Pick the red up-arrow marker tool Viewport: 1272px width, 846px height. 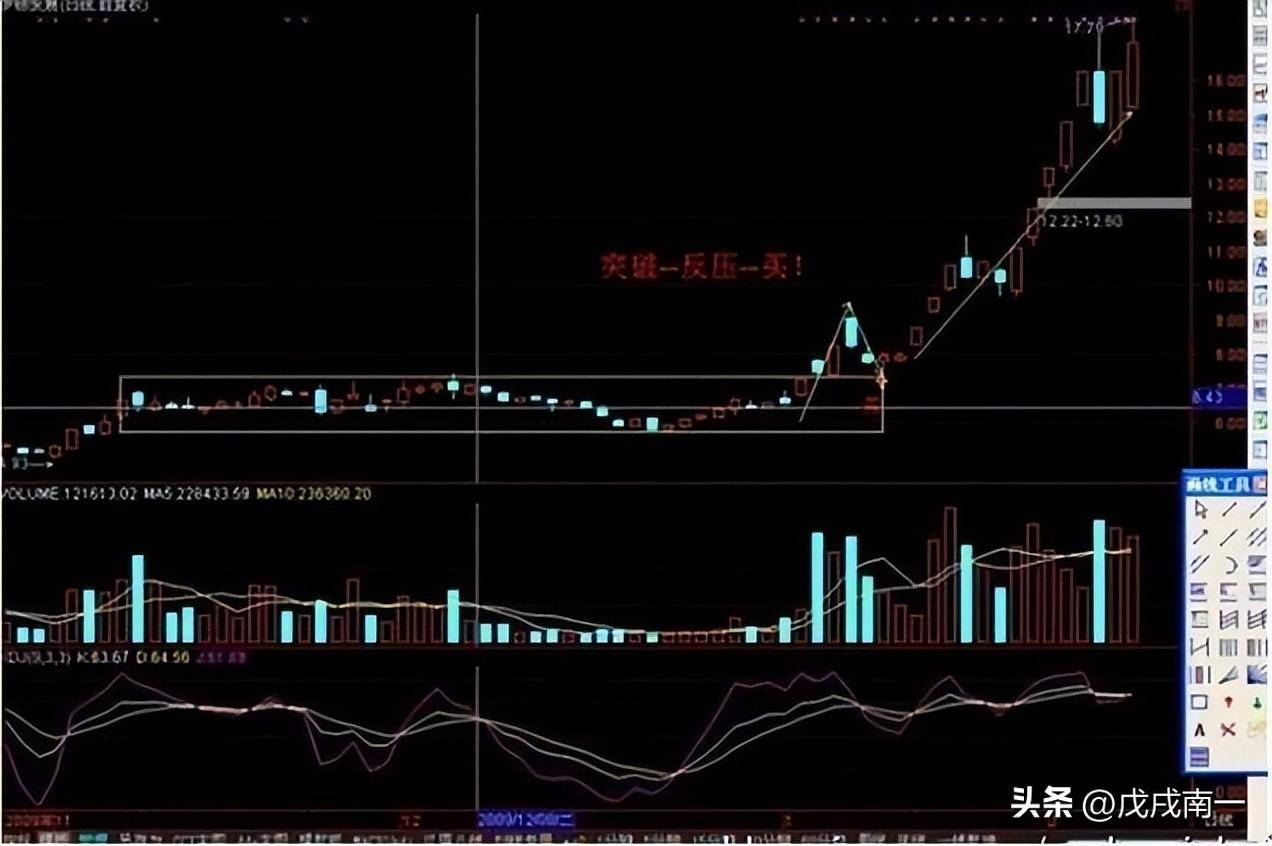tap(1229, 701)
